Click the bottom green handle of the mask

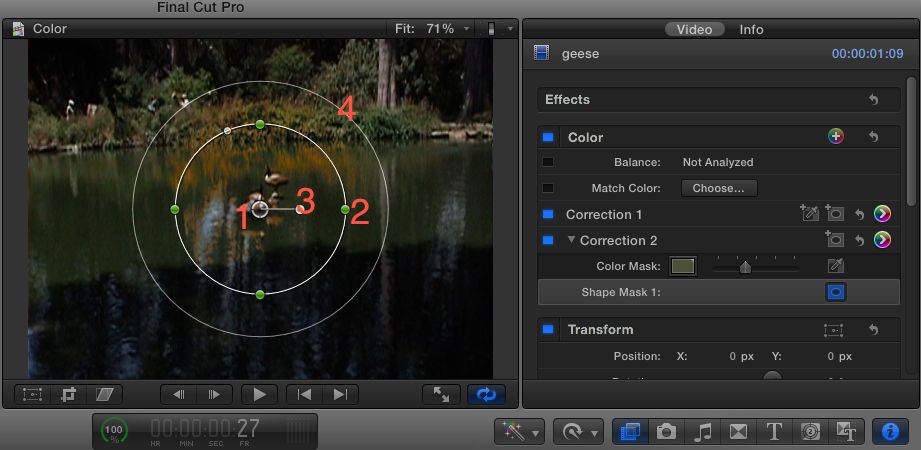click(260, 294)
